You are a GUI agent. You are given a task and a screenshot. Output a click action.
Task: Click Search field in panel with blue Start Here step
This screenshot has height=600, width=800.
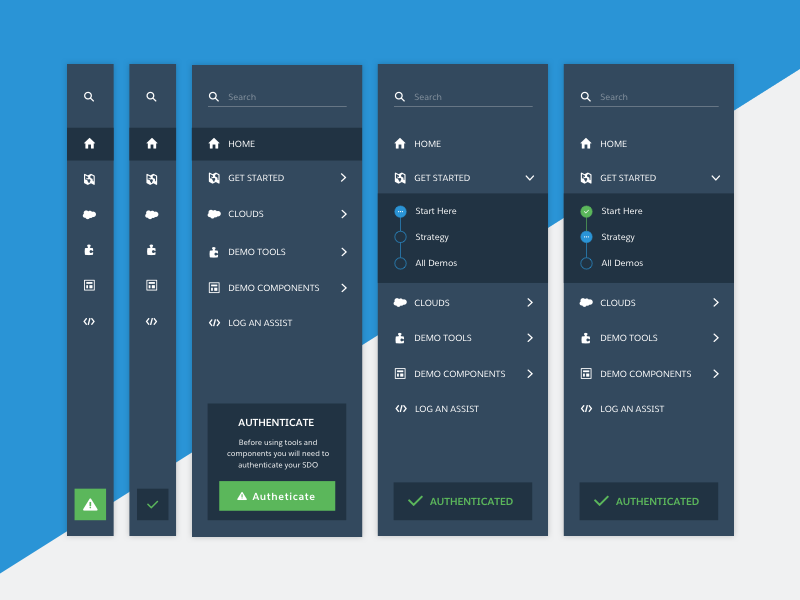463,97
